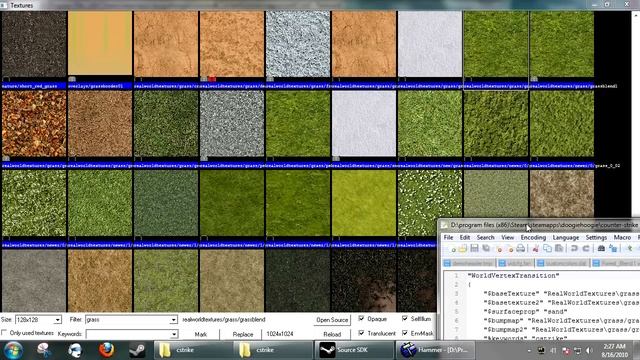
Task: Click the $bumpmap2 line in Notepad++
Action: point(561,329)
